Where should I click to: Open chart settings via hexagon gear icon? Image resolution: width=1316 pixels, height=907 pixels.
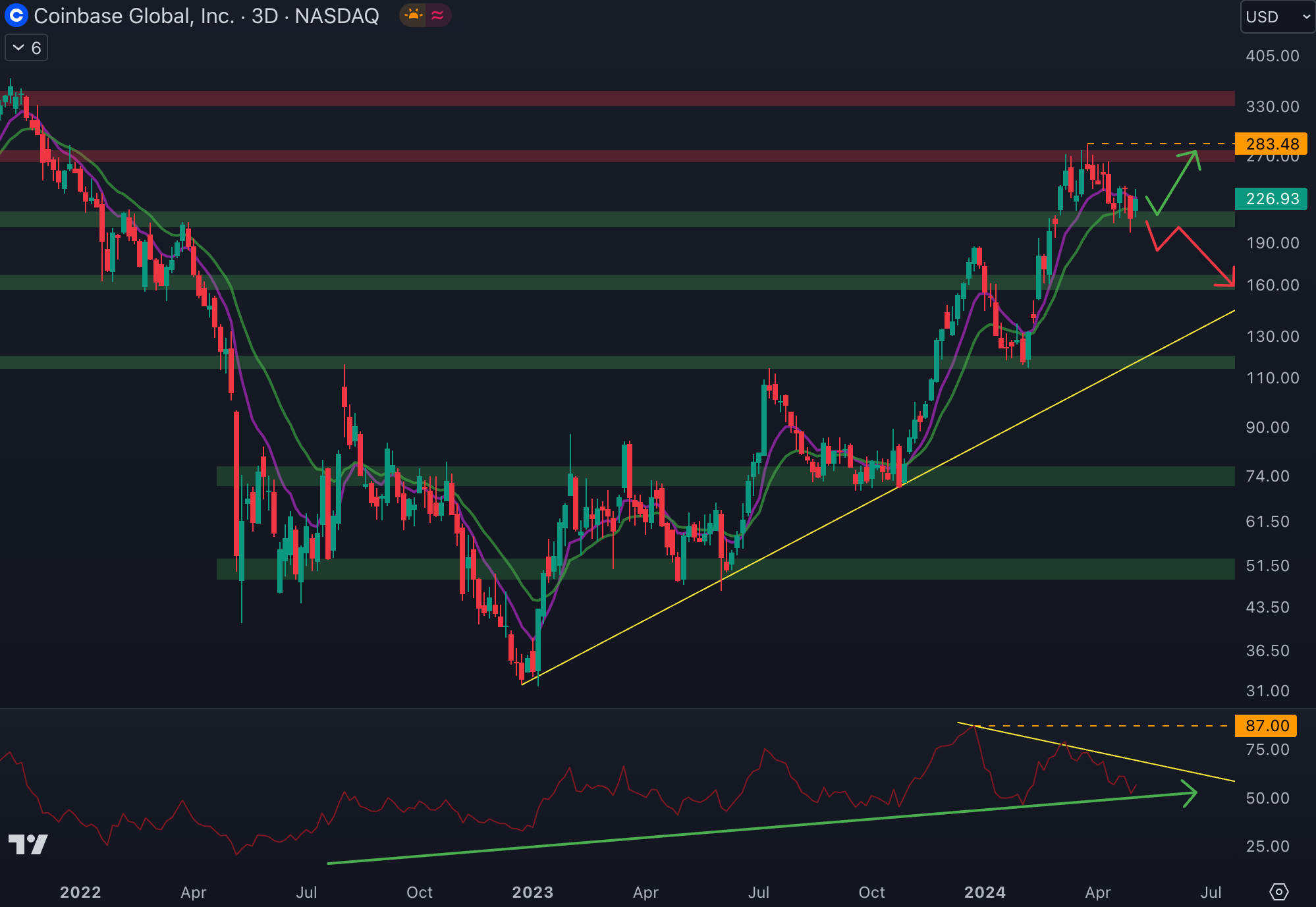coord(1278,892)
